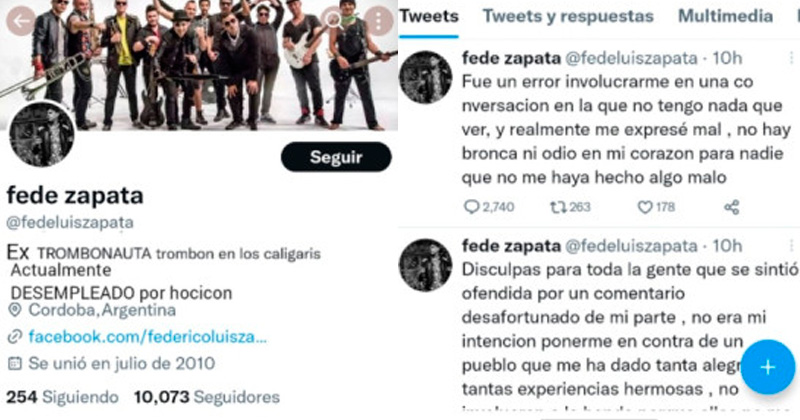The width and height of the screenshot is (800, 420).
Task: Switch to Tweets y respuestas tab
Action: point(568,16)
